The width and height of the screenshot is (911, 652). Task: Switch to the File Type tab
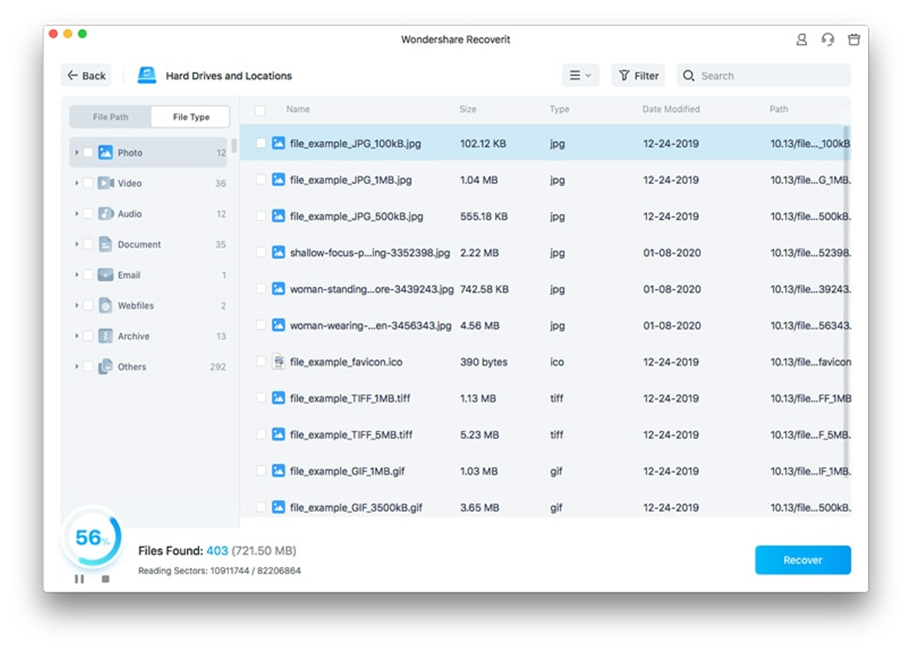click(191, 117)
